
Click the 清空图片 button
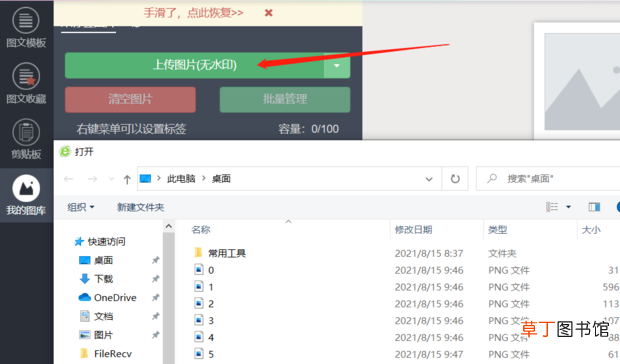pos(130,99)
